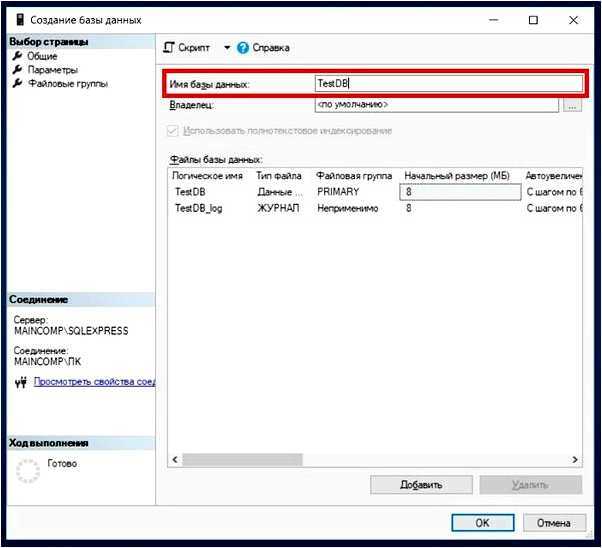Screen dimensions: 602x548
Task: Click the wrench icon beside Файловые группы
Action: pyautogui.click(x=17, y=83)
